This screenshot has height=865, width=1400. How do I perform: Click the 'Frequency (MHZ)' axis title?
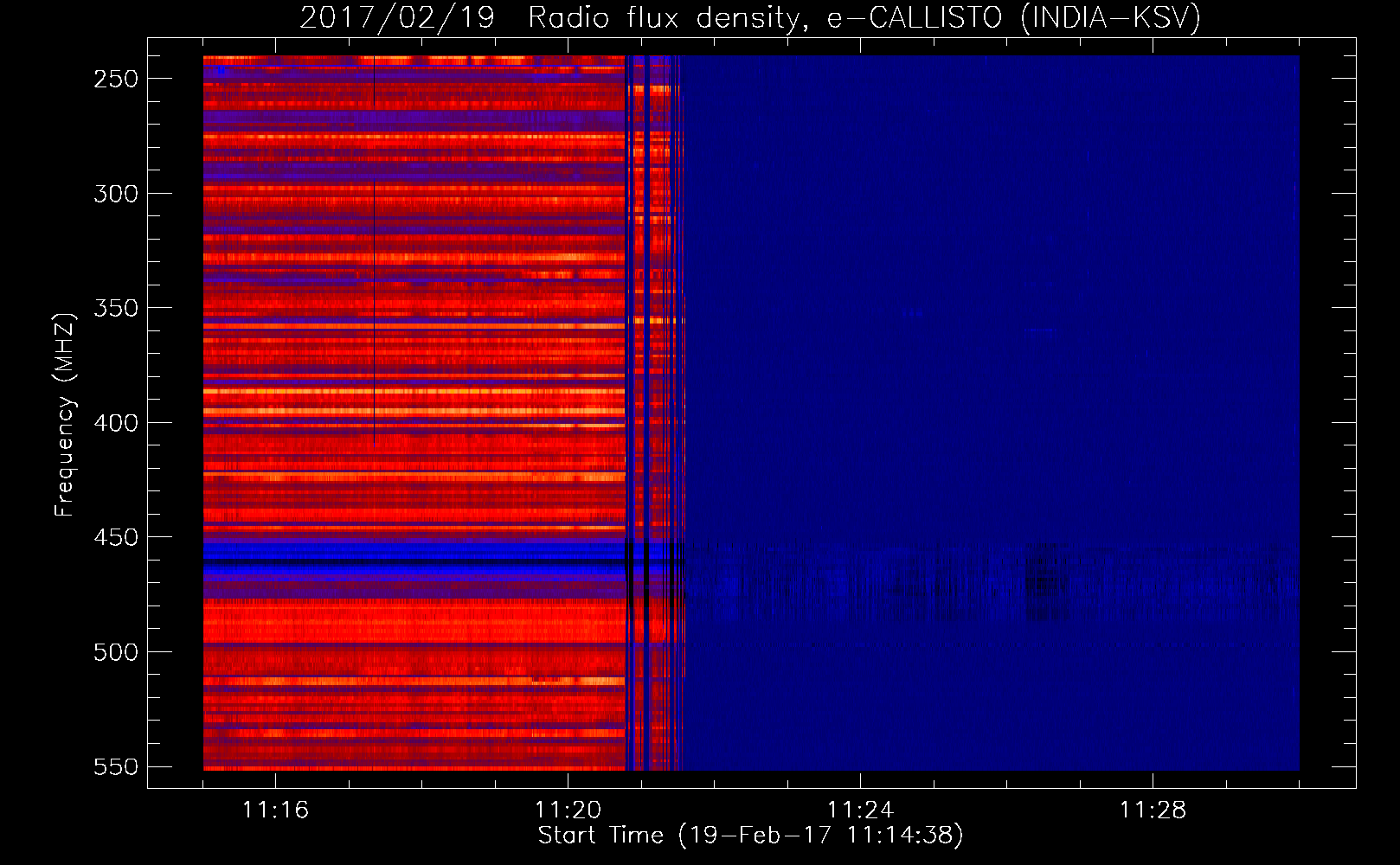coord(65,414)
